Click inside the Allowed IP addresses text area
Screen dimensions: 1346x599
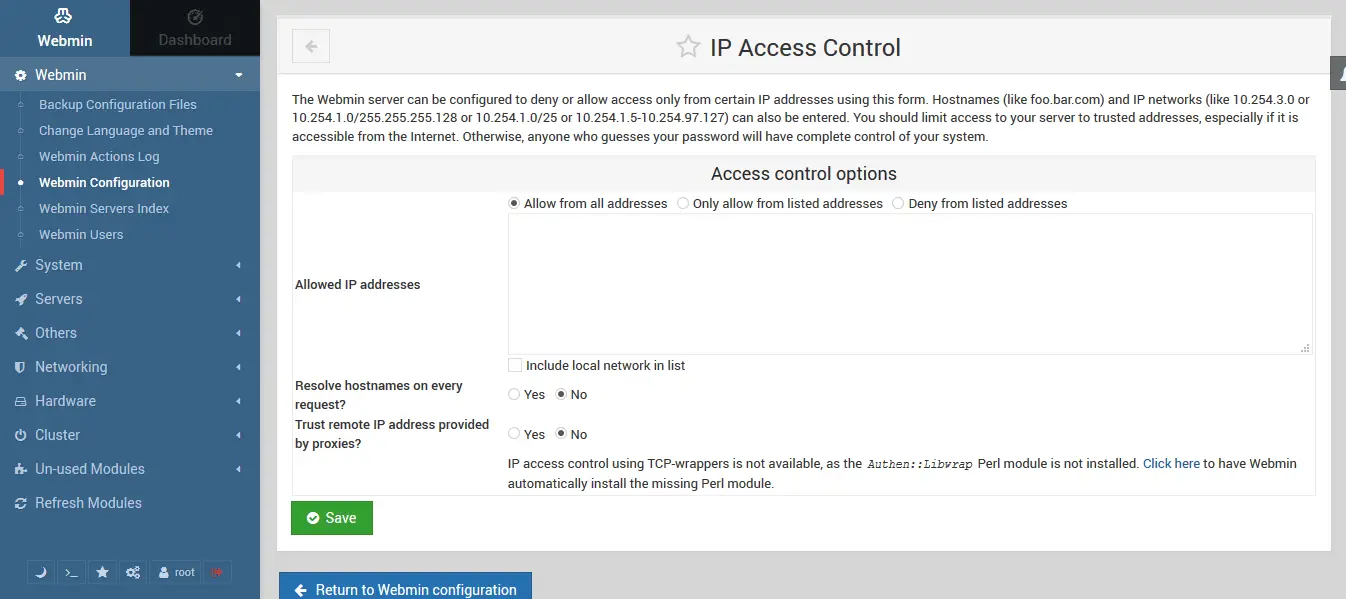(910, 284)
